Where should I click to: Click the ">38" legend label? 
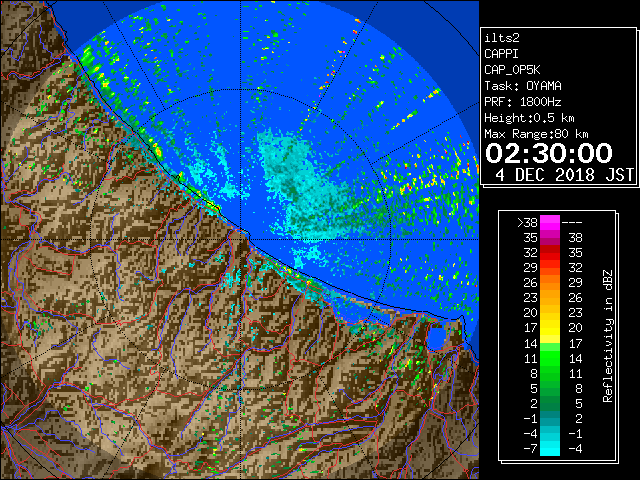click(x=527, y=223)
